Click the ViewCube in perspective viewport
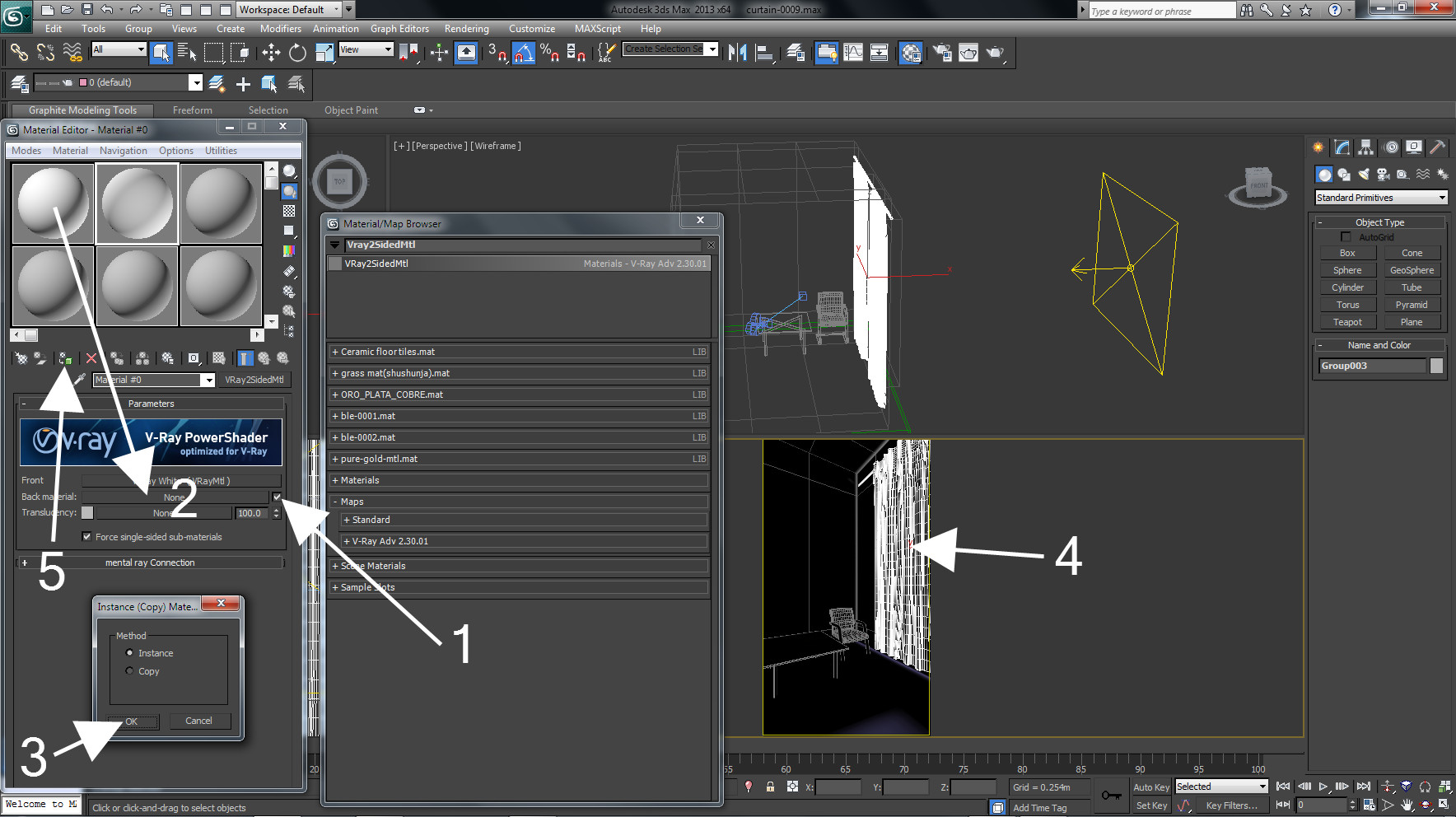The width and height of the screenshot is (1456, 817). tap(1258, 185)
